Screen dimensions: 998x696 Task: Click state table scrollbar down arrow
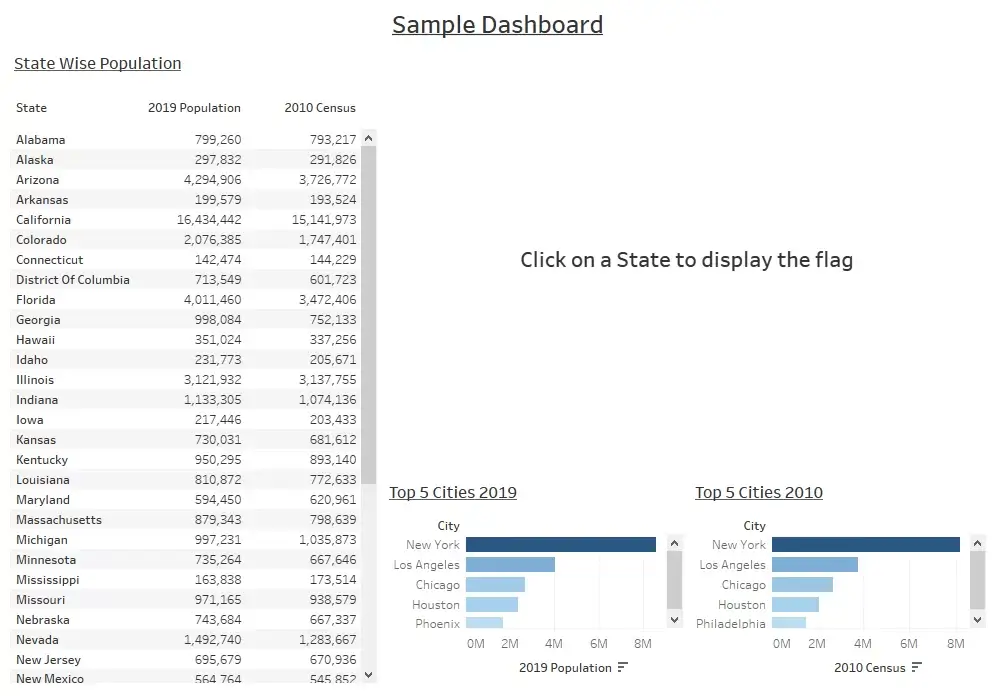click(x=369, y=675)
